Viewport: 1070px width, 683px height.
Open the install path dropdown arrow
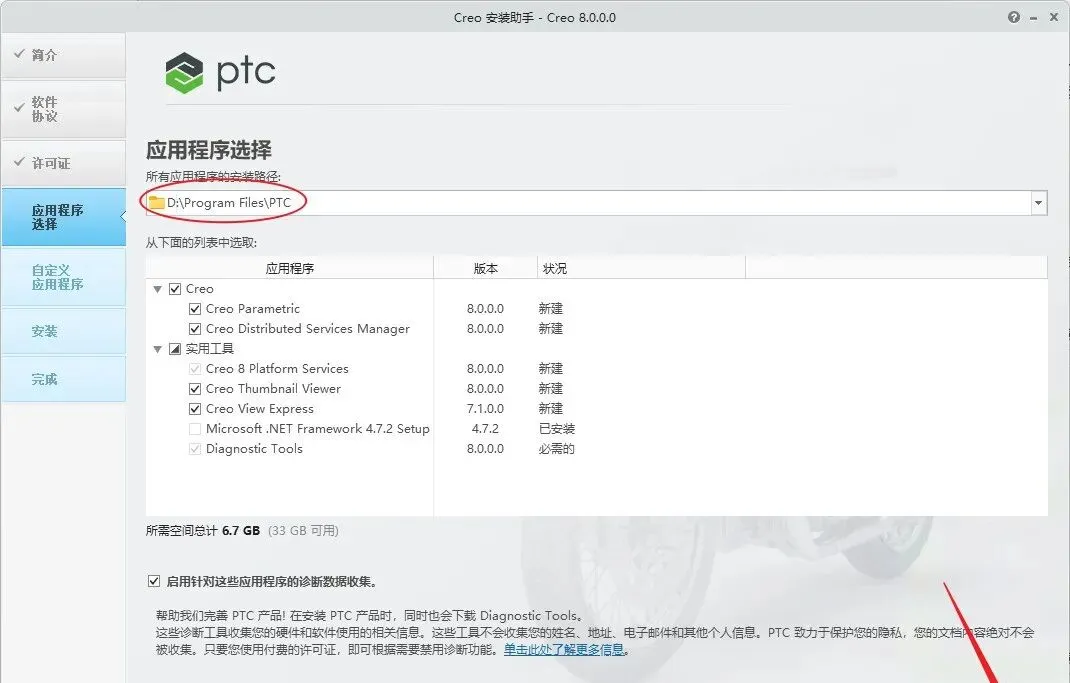click(x=1039, y=203)
